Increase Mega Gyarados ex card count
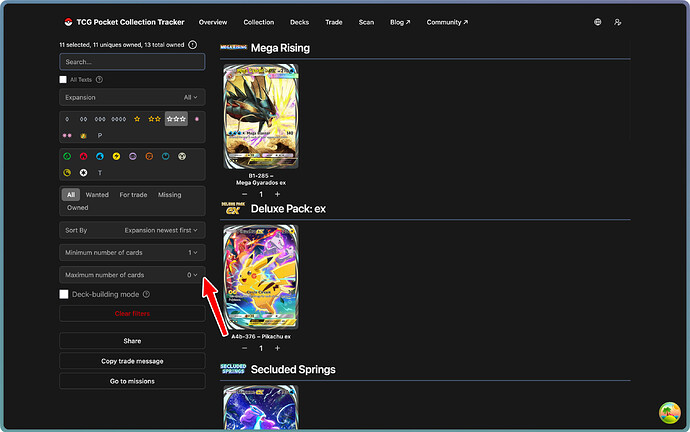 click(x=277, y=194)
